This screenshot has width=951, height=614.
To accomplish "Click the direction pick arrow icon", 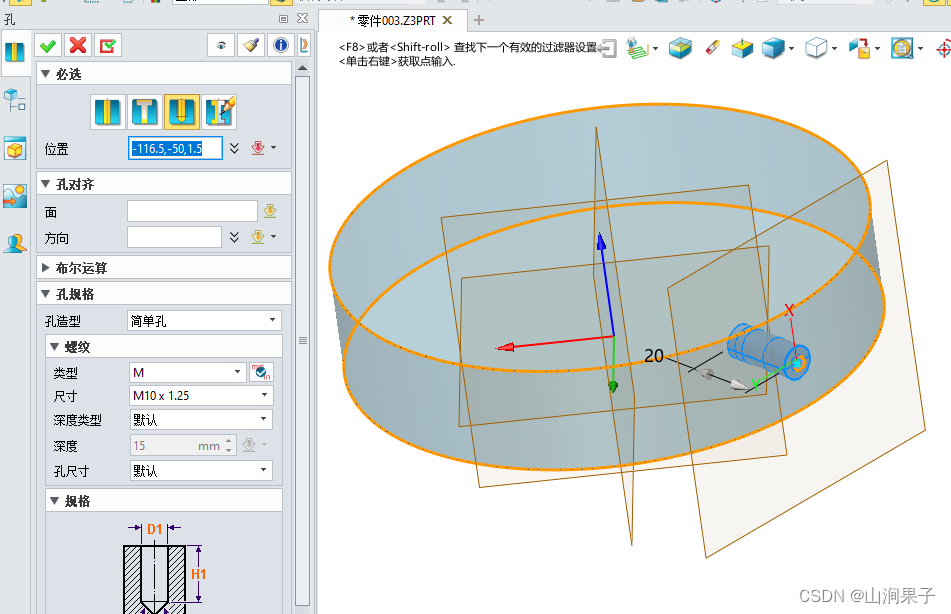I will (258, 237).
